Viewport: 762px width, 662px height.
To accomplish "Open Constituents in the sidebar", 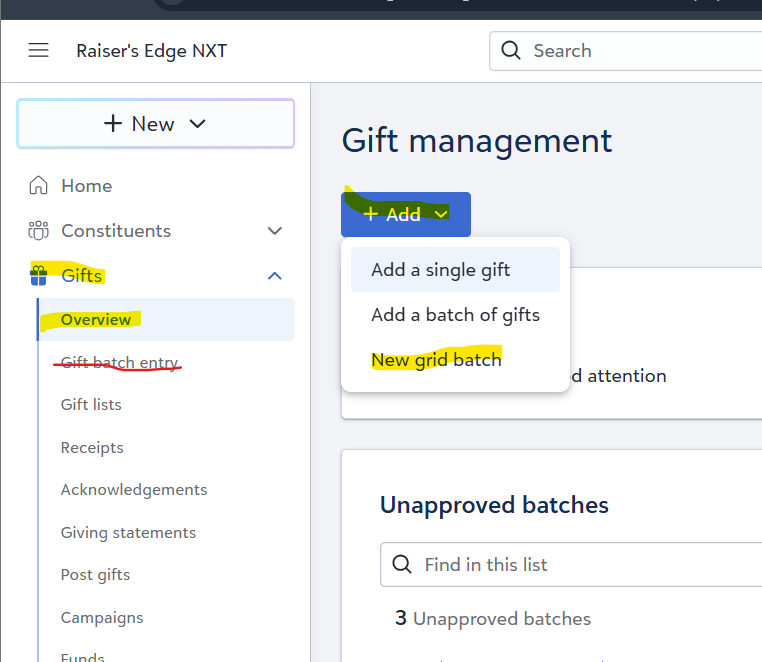I will [x=116, y=230].
